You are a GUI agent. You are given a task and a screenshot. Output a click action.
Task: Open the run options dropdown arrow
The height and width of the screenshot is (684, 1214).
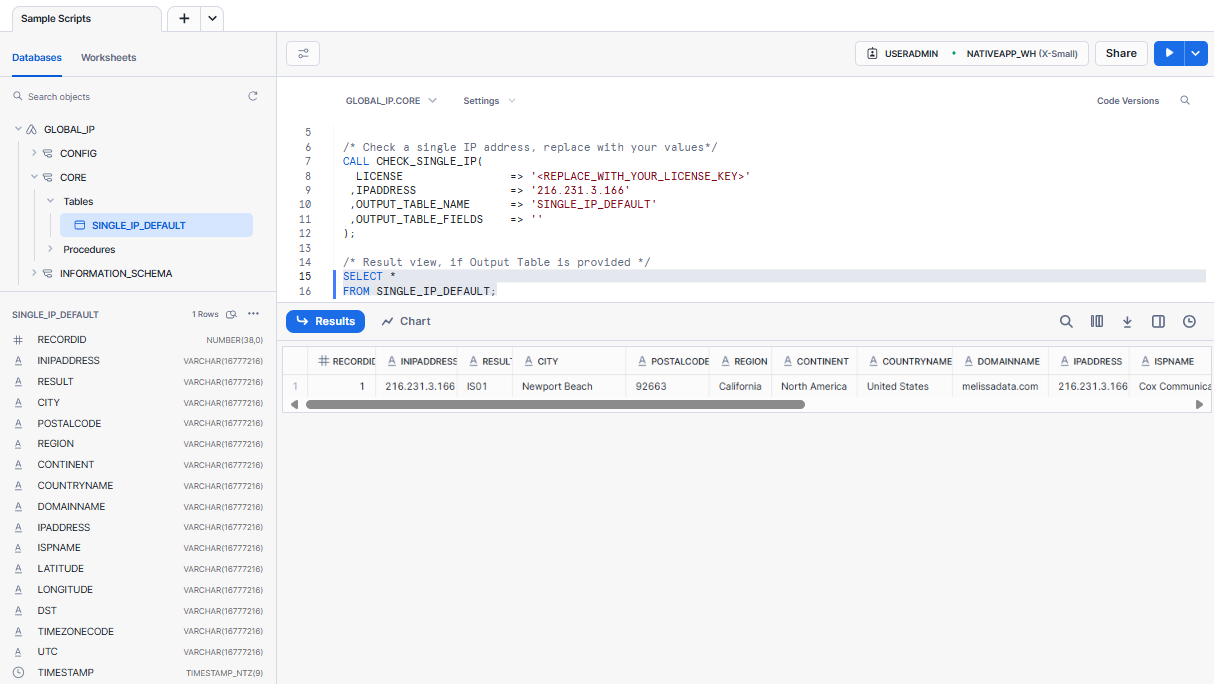click(x=1197, y=53)
